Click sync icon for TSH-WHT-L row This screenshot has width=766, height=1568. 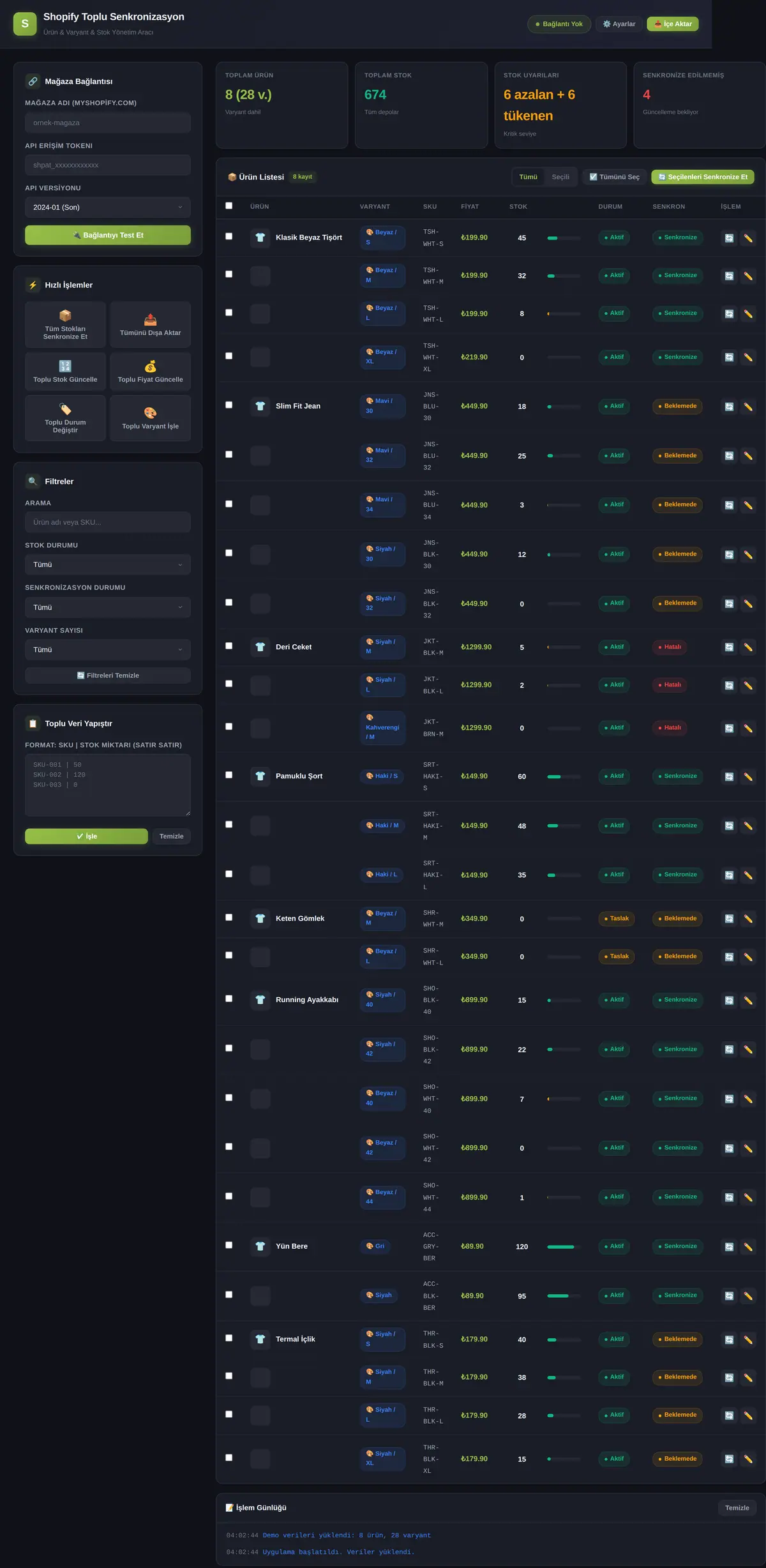pos(729,313)
